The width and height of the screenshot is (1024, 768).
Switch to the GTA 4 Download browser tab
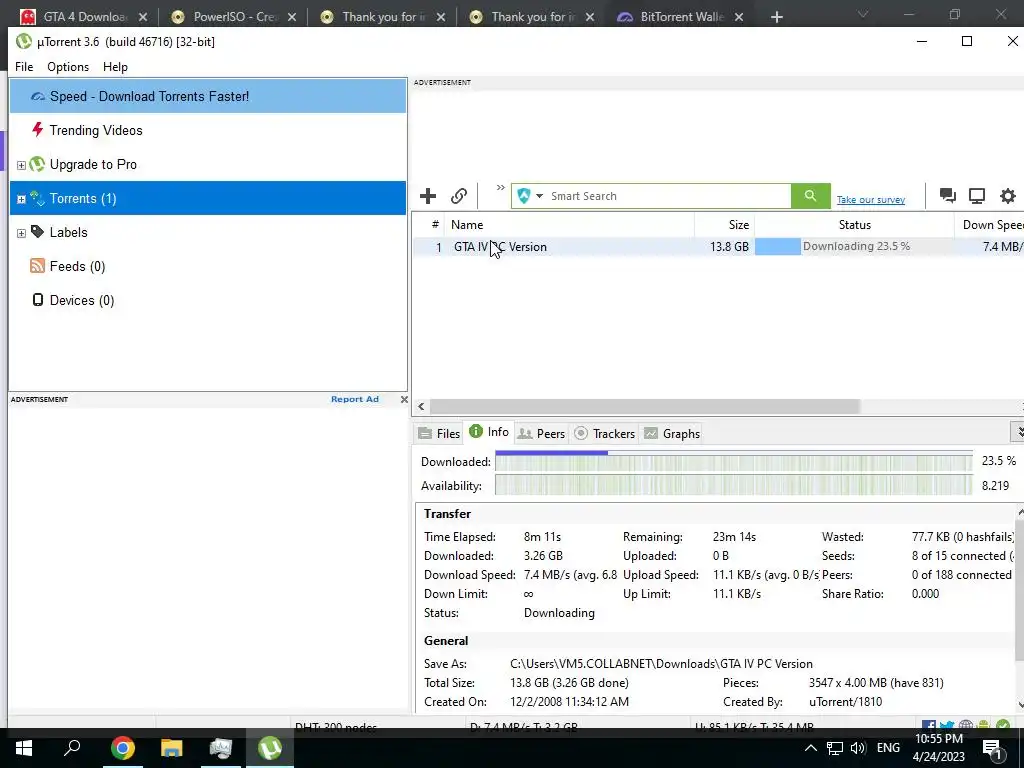[x=84, y=17]
